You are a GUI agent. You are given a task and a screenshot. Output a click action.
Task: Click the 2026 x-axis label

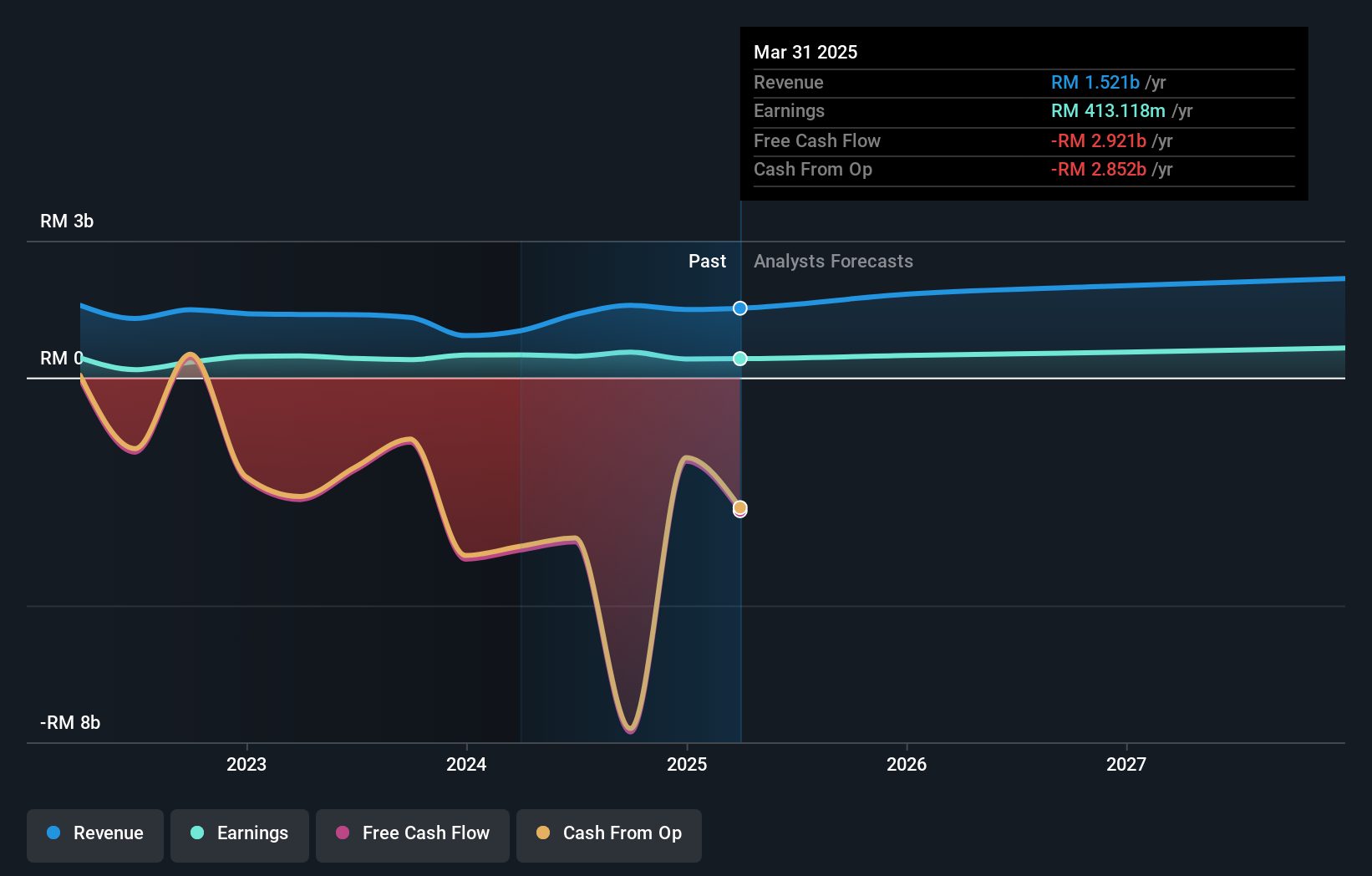(x=907, y=764)
